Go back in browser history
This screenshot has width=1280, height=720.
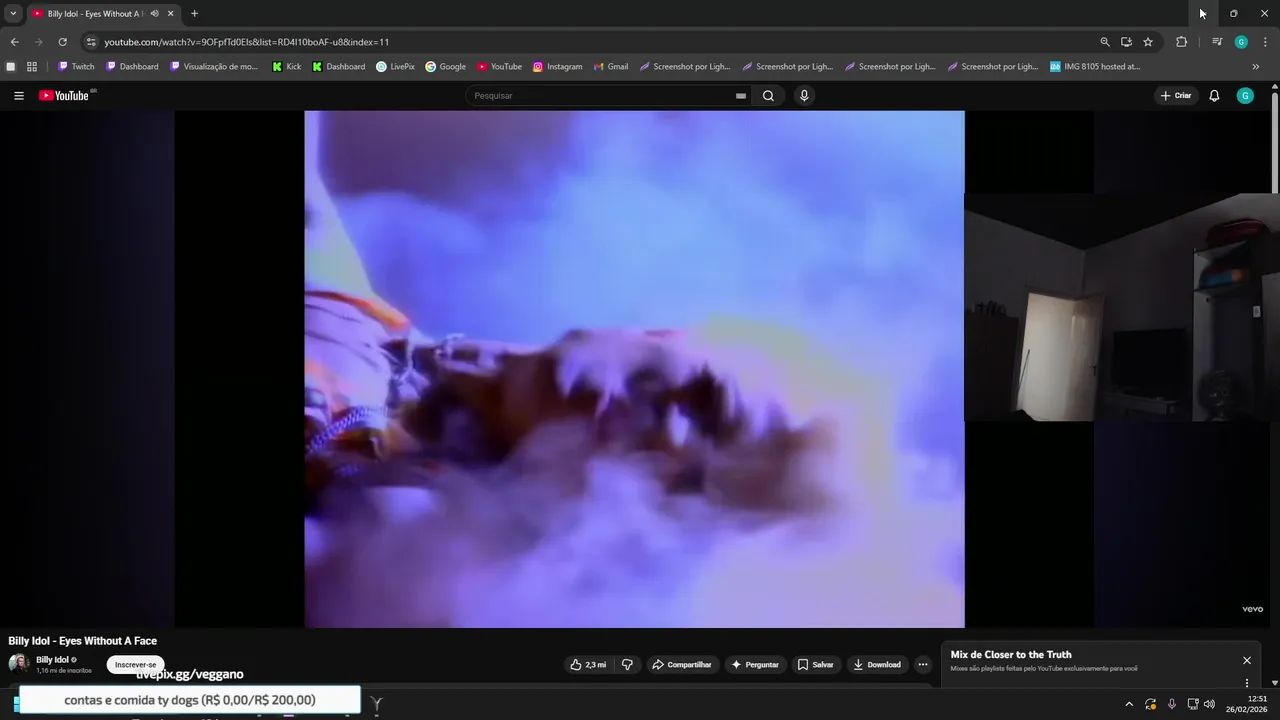coord(14,42)
